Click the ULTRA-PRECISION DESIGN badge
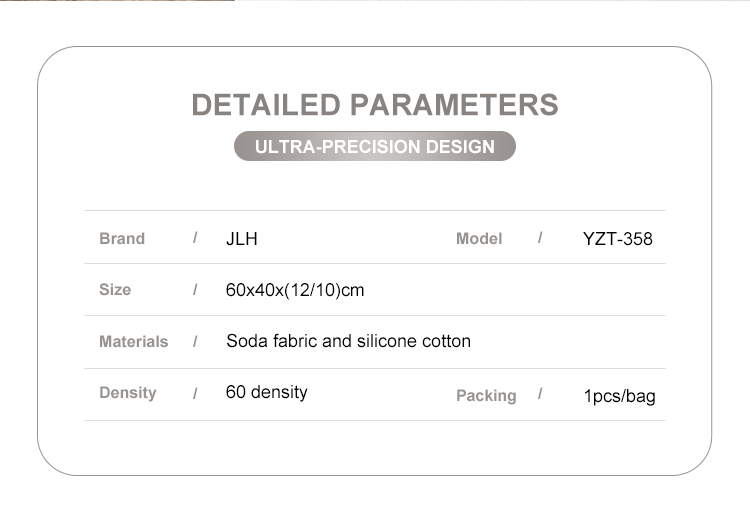750x522 pixels. pos(374,147)
